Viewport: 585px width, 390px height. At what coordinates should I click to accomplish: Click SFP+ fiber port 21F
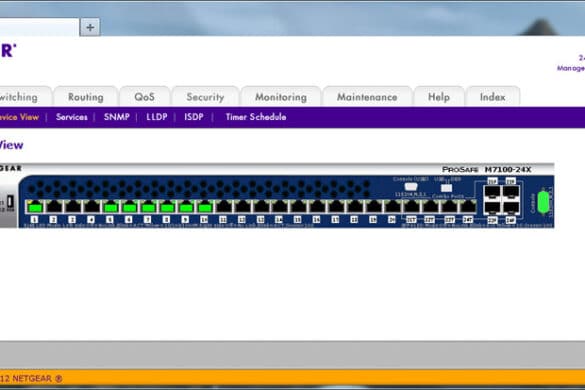click(492, 192)
